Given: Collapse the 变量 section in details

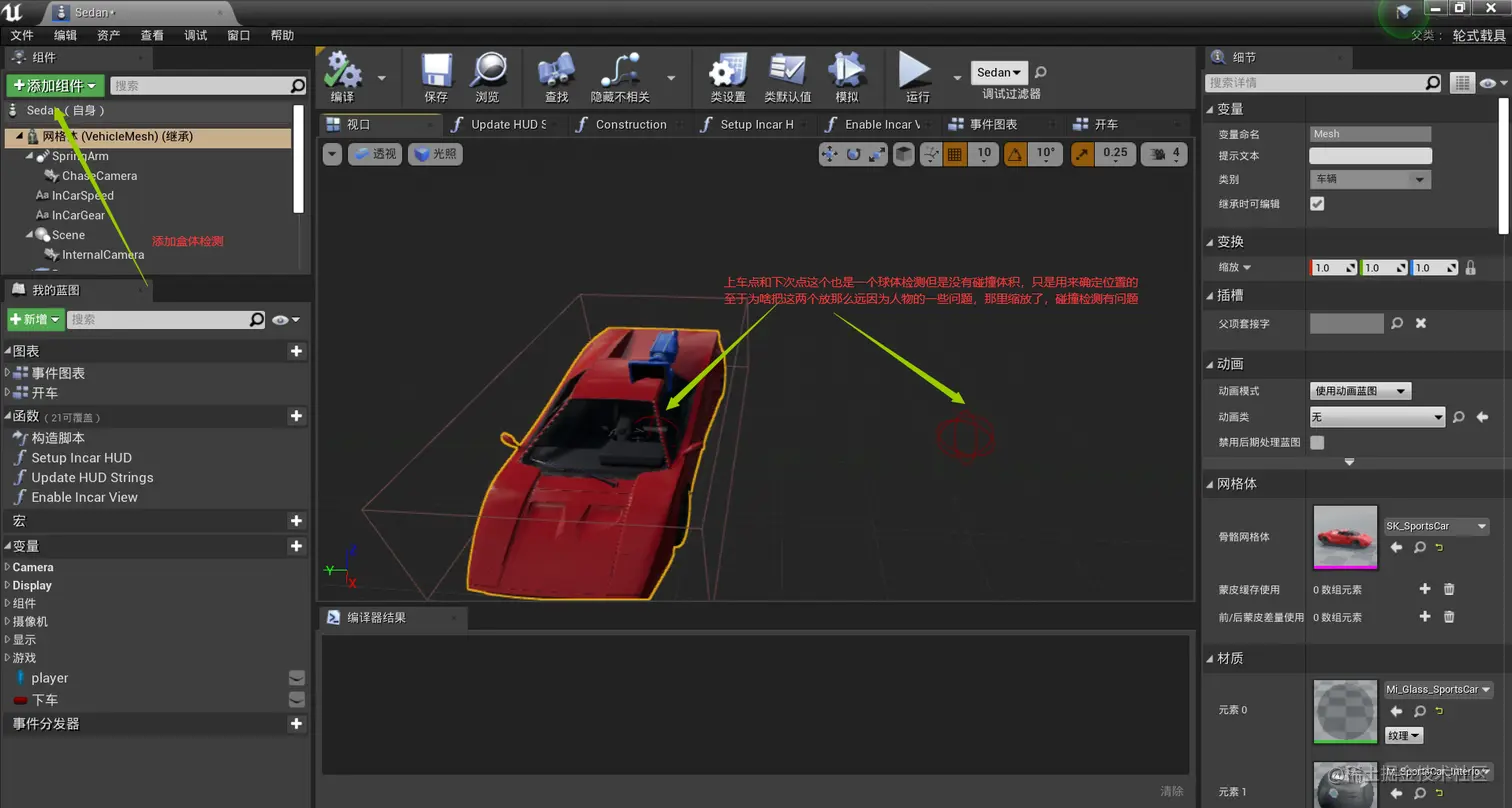Looking at the screenshot, I should pos(1211,109).
